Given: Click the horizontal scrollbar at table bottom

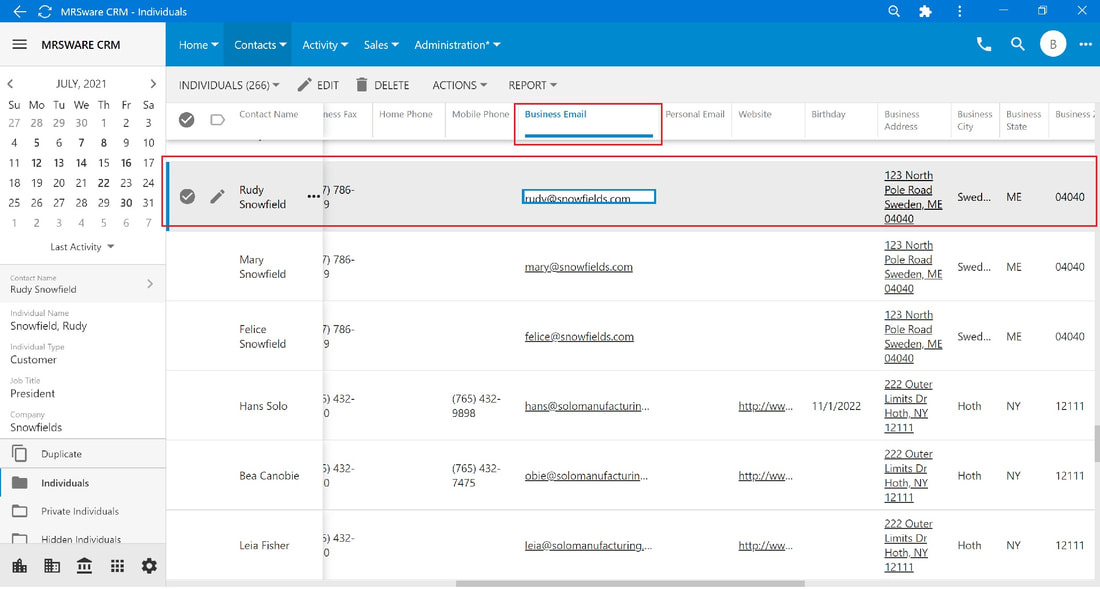Looking at the screenshot, I should pos(630,583).
